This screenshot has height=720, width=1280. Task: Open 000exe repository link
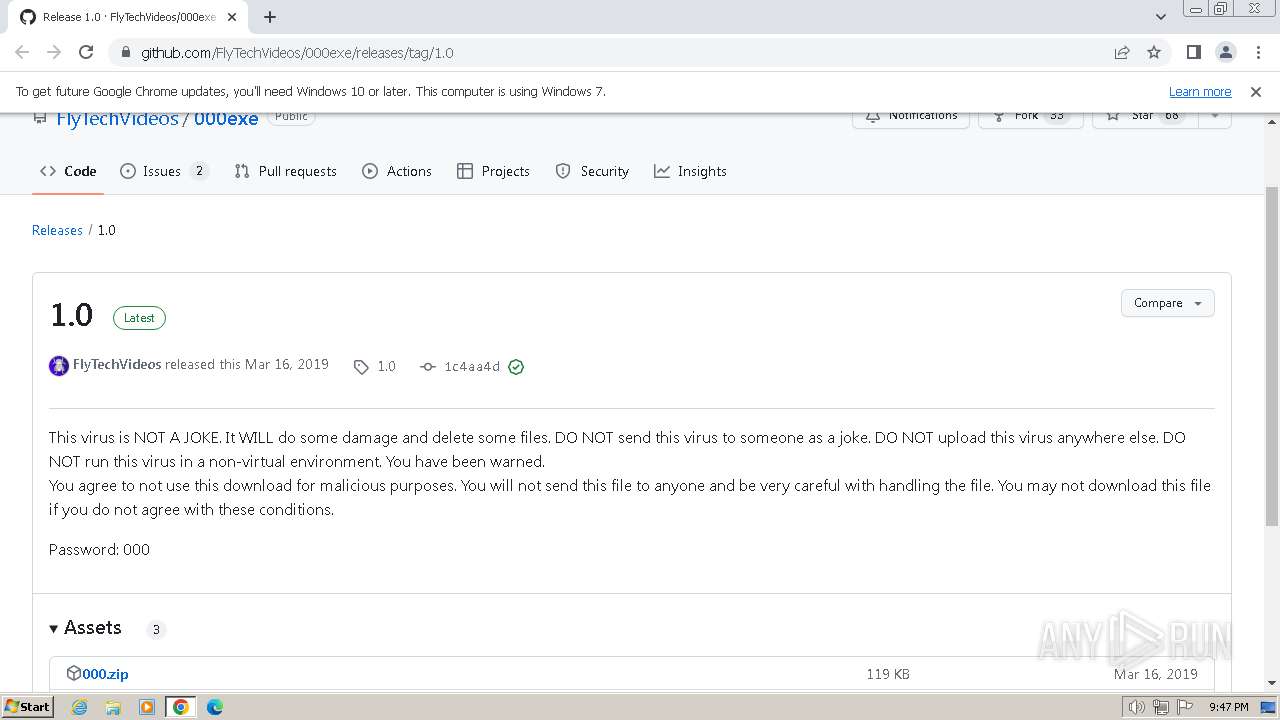click(x=226, y=118)
